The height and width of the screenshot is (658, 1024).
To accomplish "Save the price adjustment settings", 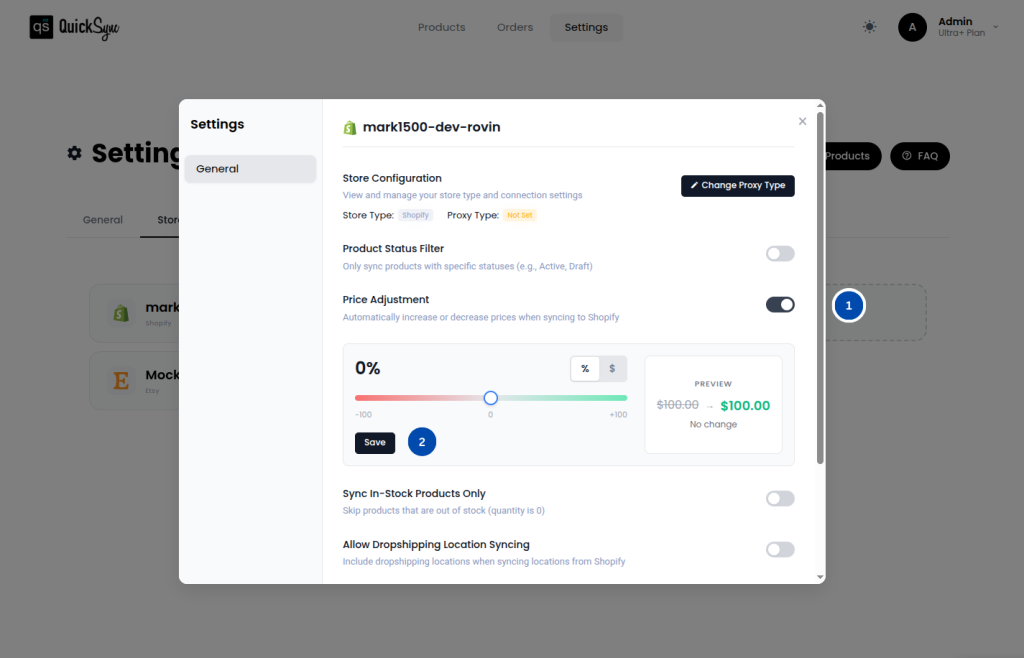I will [374, 442].
